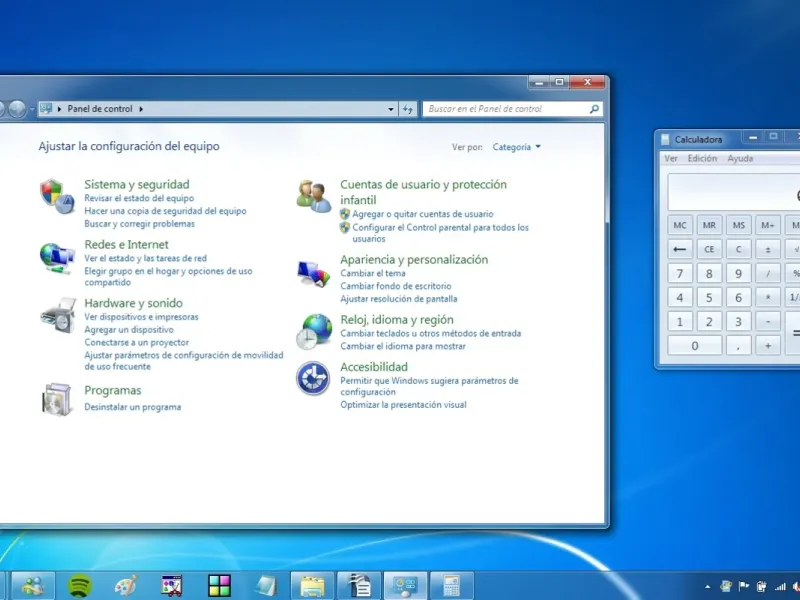
Task: Open Windows Live Messenger from the taskbar
Action: coord(33,586)
